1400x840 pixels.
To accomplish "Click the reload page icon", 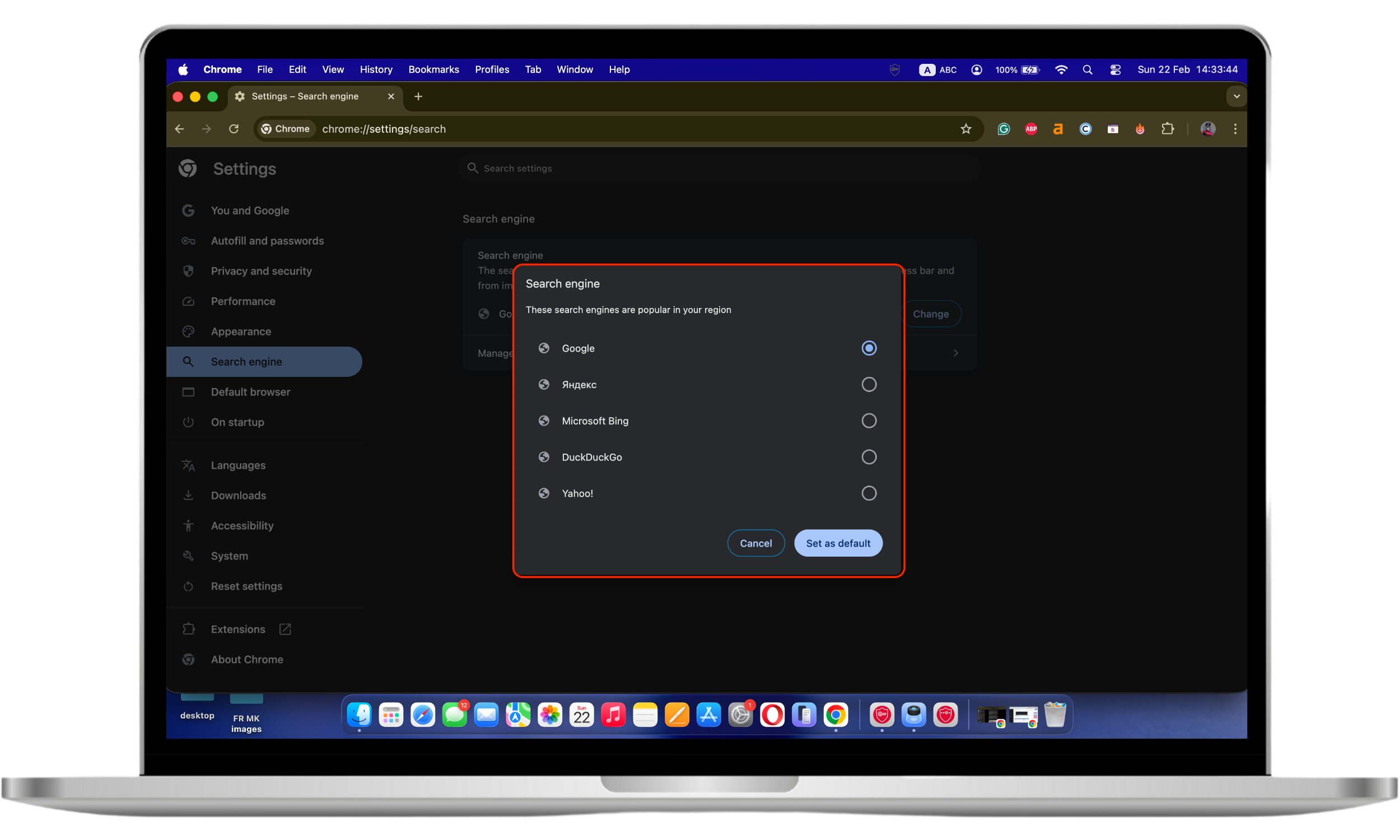I will 234,129.
